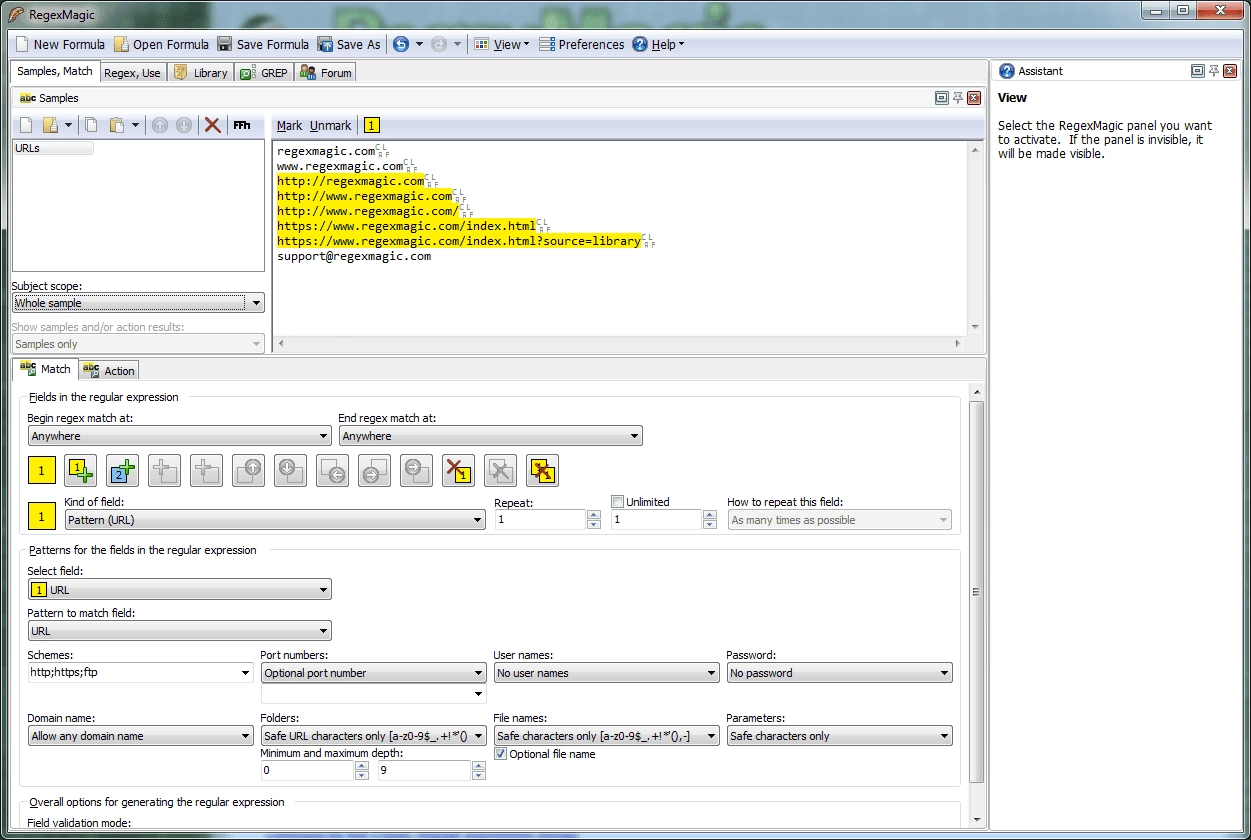The height and width of the screenshot is (840, 1251).
Task: Click the Repeat minimum value field
Action: [x=540, y=520]
